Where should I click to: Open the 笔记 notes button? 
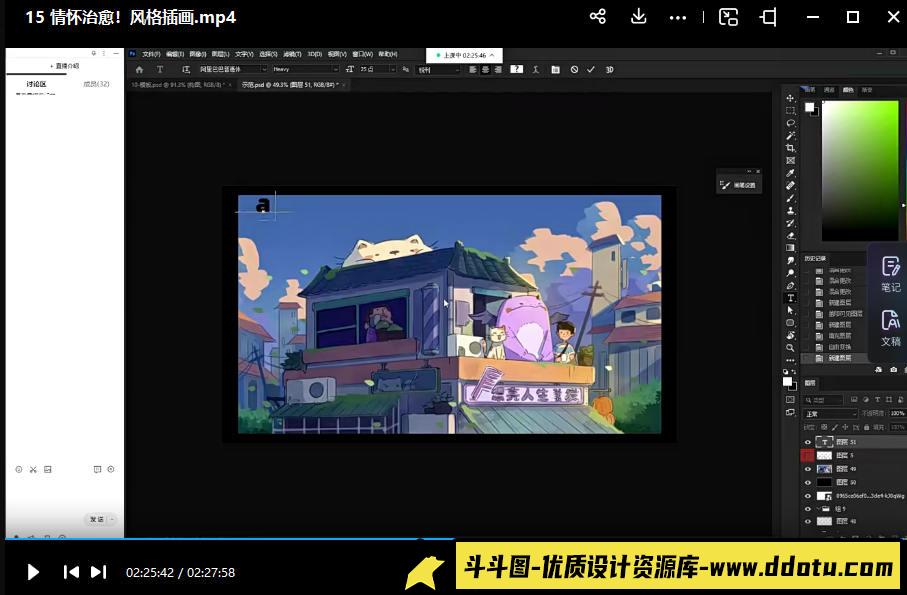891,275
